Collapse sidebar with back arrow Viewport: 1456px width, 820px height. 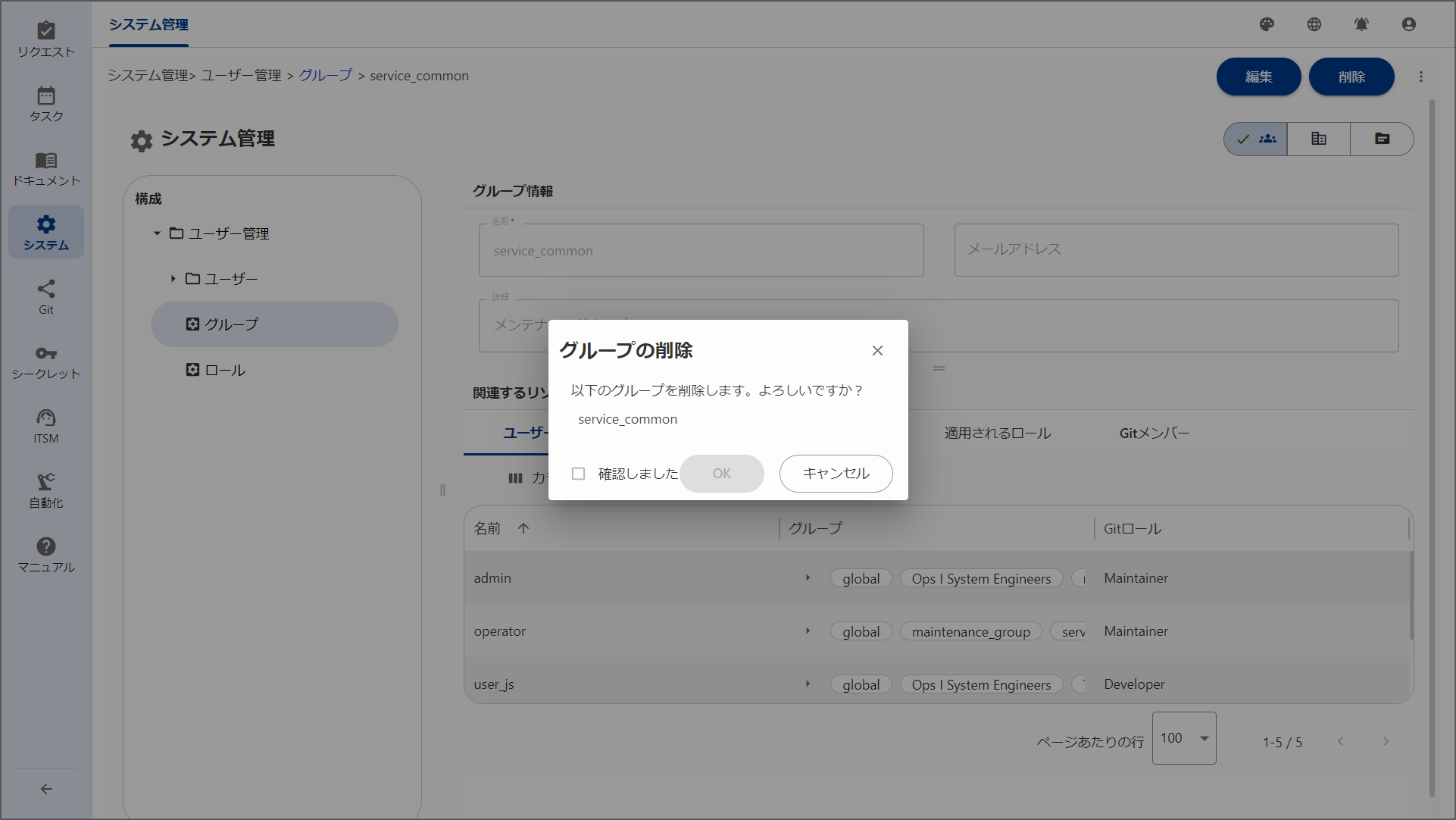click(46, 789)
